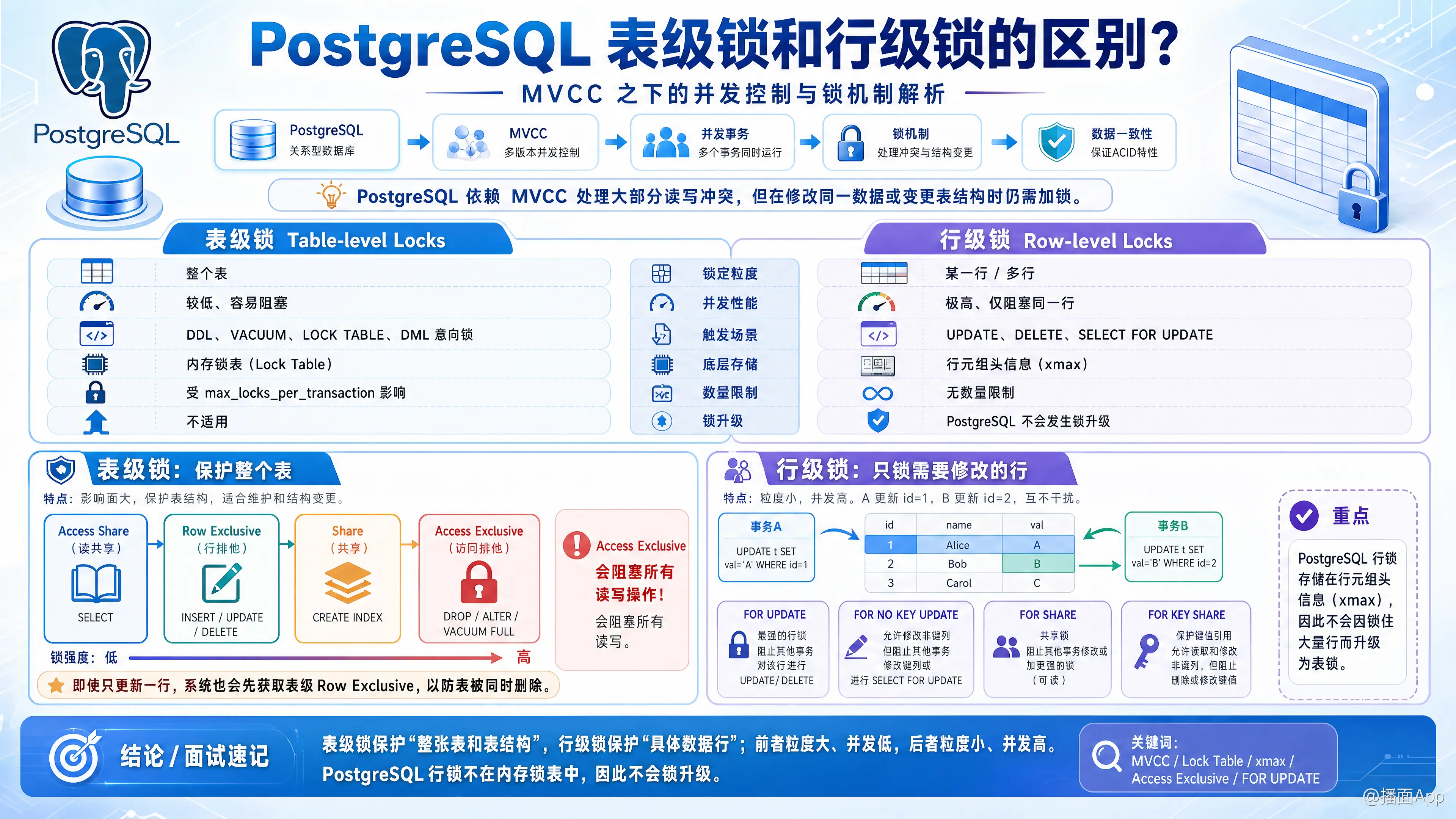Click the purple checkmark icon beside 重点
The image size is (1456, 819).
(1304, 516)
